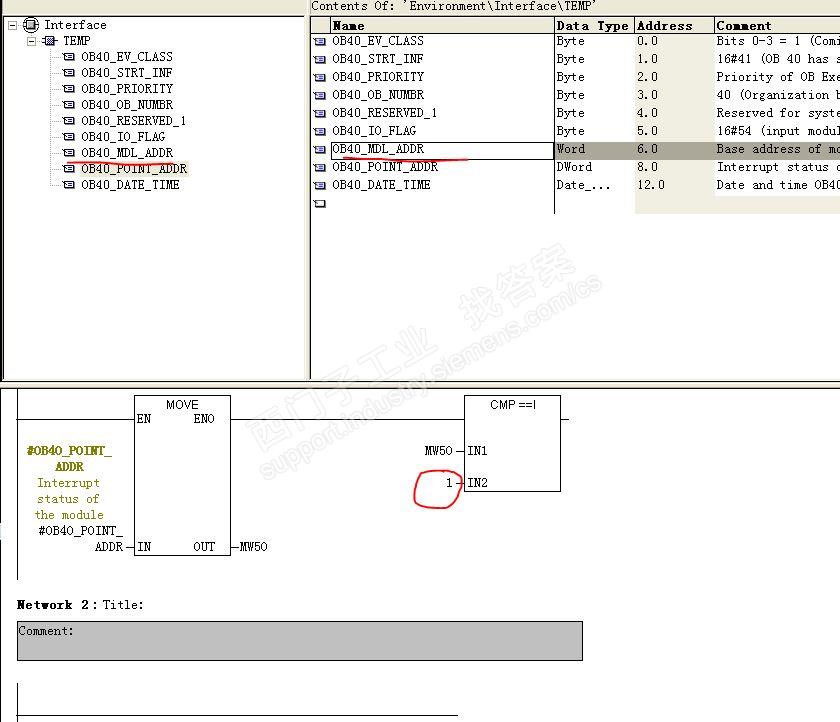Select the CMP ==I comparator box title

pos(513,405)
